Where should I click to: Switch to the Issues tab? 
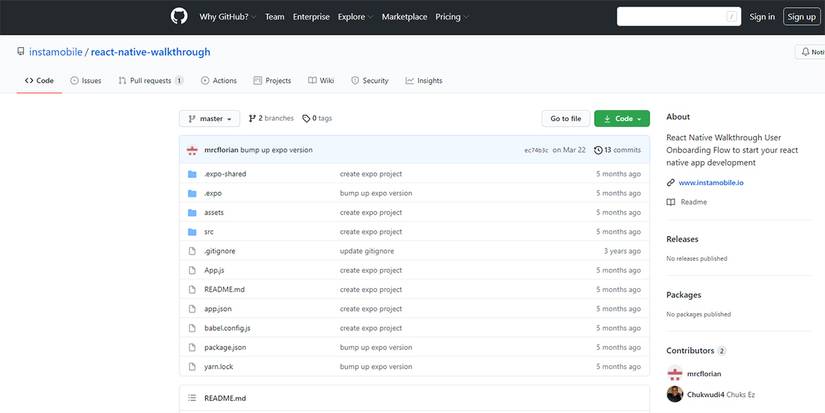86,80
